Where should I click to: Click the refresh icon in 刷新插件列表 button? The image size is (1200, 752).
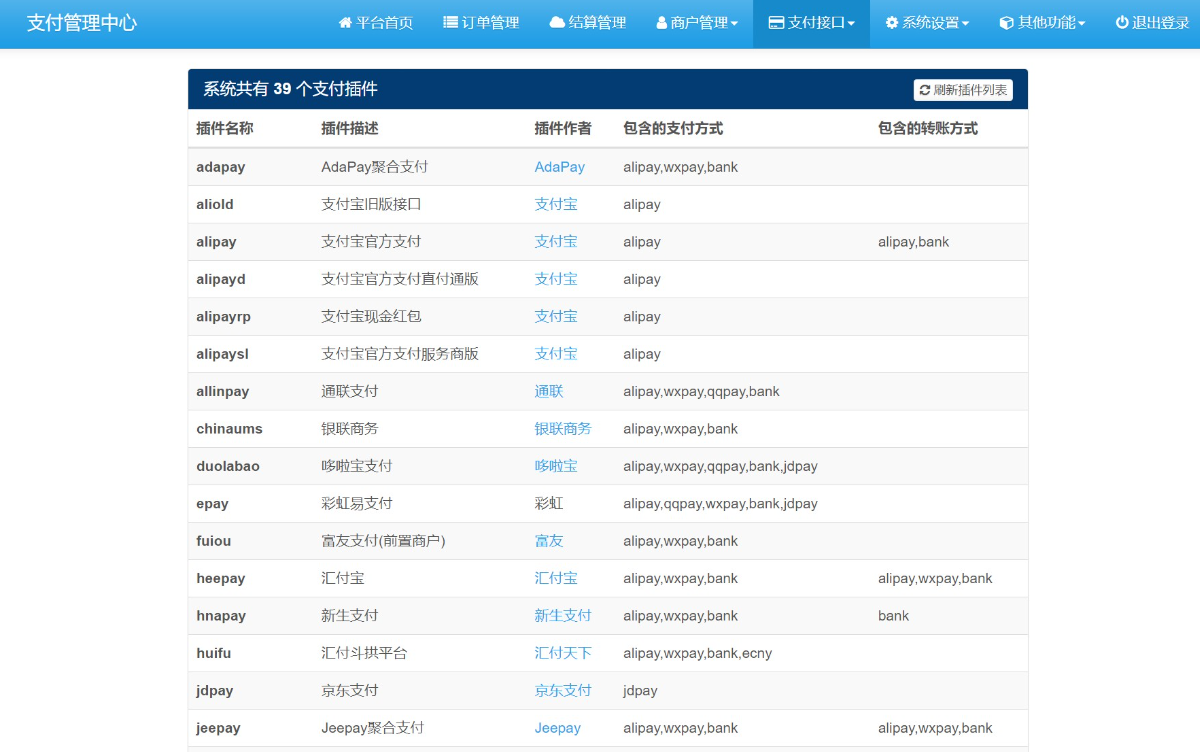[x=925, y=90]
